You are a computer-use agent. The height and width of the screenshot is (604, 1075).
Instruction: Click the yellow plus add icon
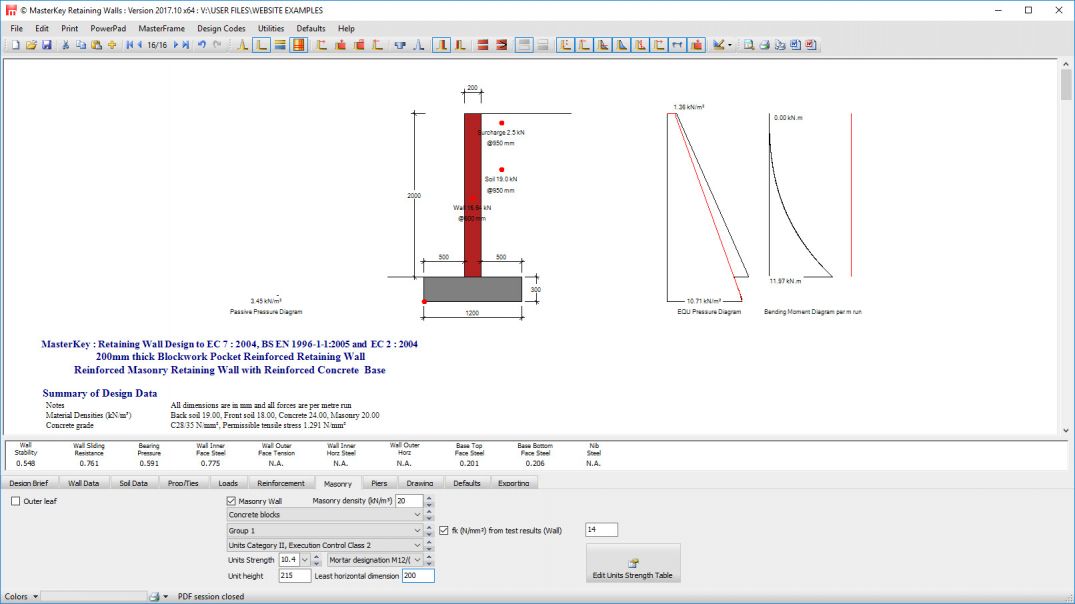click(112, 45)
